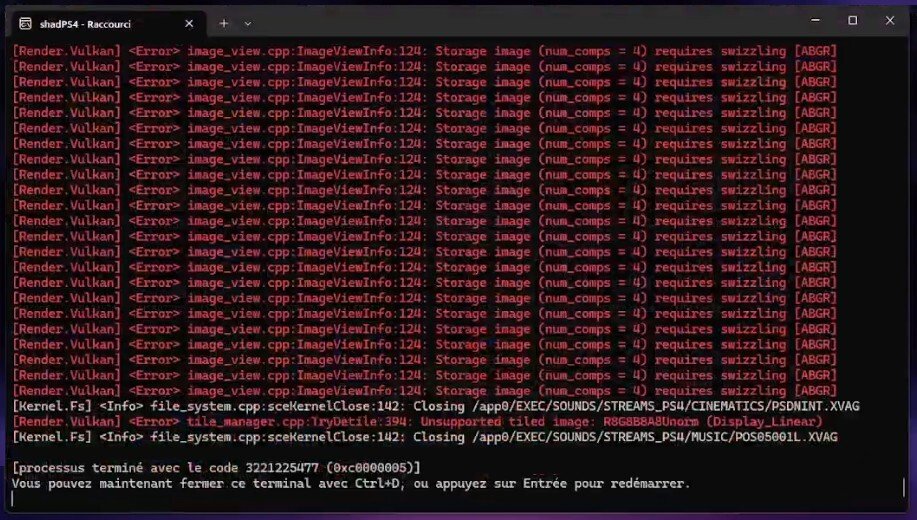917x520 pixels.
Task: Click the vertical scrollbar thumb at right edge
Action: [904, 487]
